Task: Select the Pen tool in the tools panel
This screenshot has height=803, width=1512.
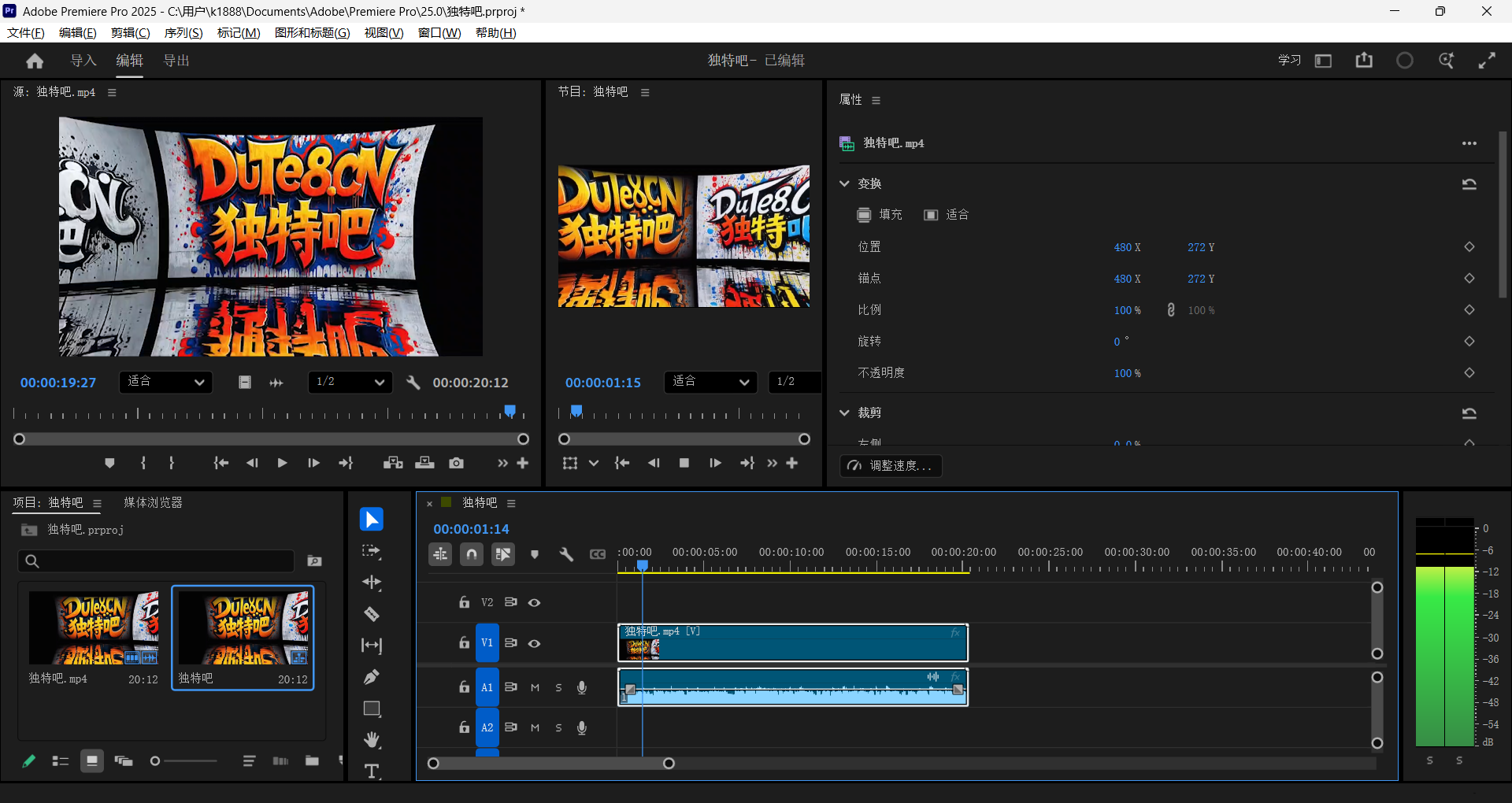Action: (371, 676)
